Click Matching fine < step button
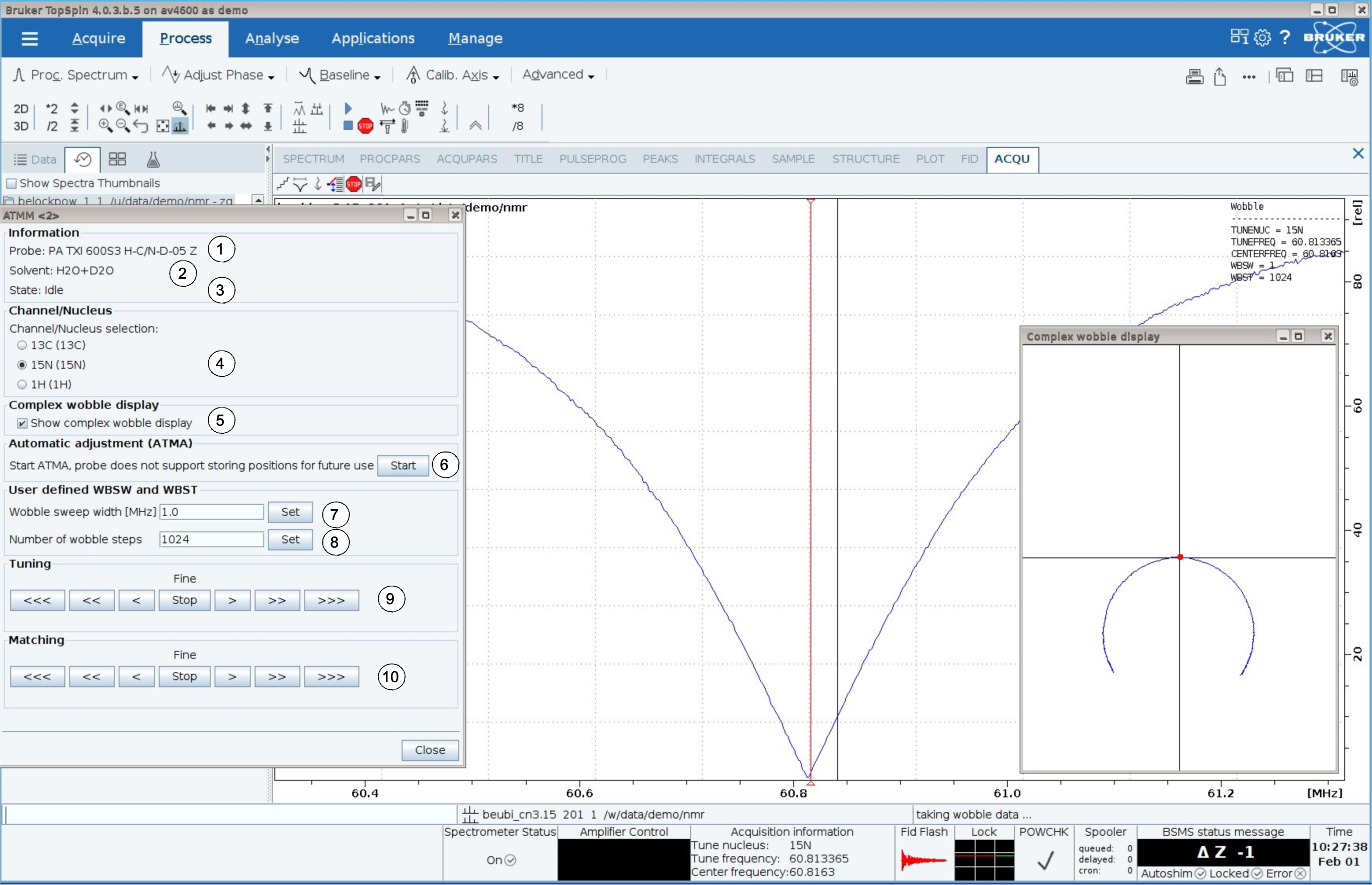Viewport: 1372px width, 885px height. [136, 676]
